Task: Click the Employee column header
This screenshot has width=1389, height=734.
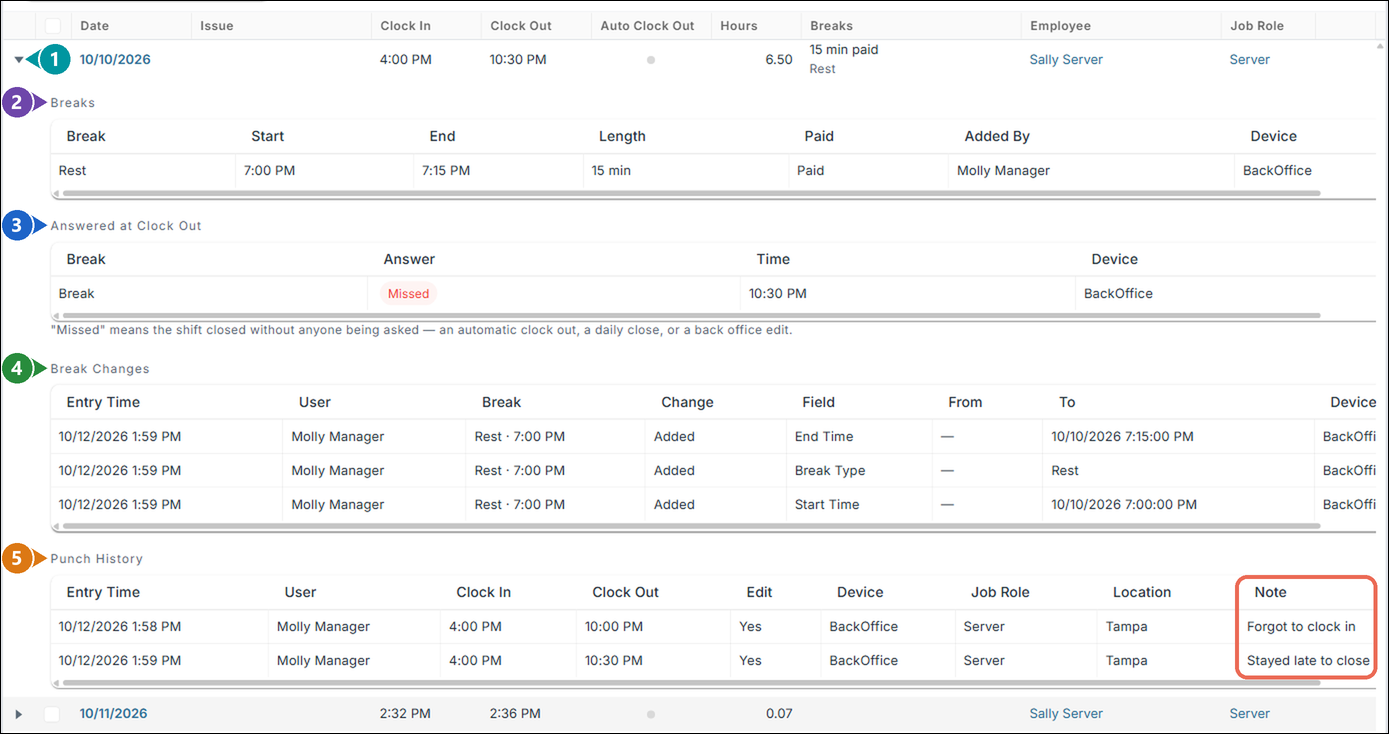Action: pos(1060,26)
